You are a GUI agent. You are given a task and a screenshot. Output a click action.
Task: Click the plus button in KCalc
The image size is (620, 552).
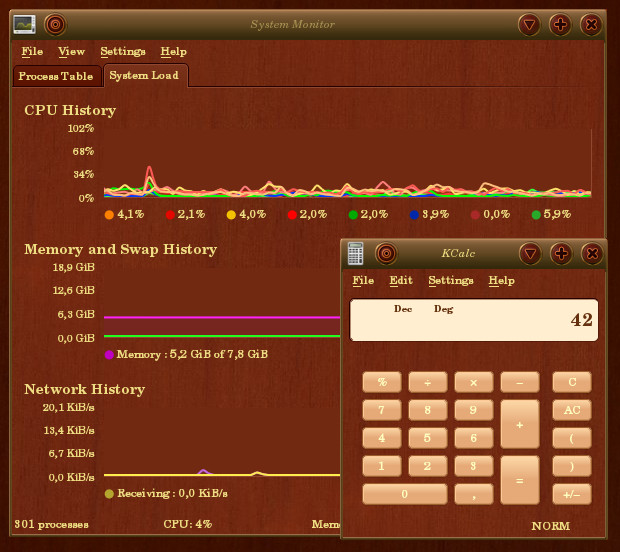[x=520, y=424]
